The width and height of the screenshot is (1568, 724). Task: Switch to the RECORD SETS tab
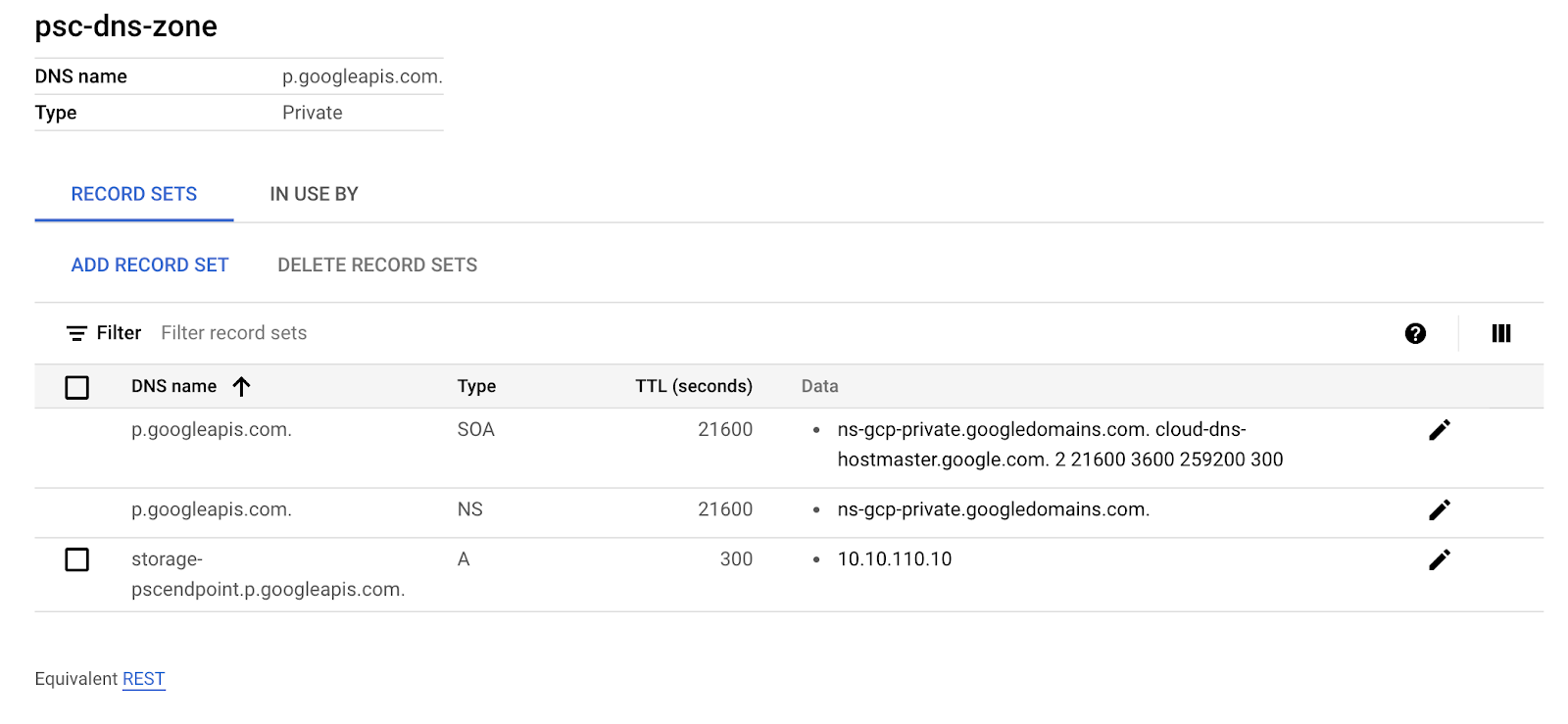click(x=134, y=194)
